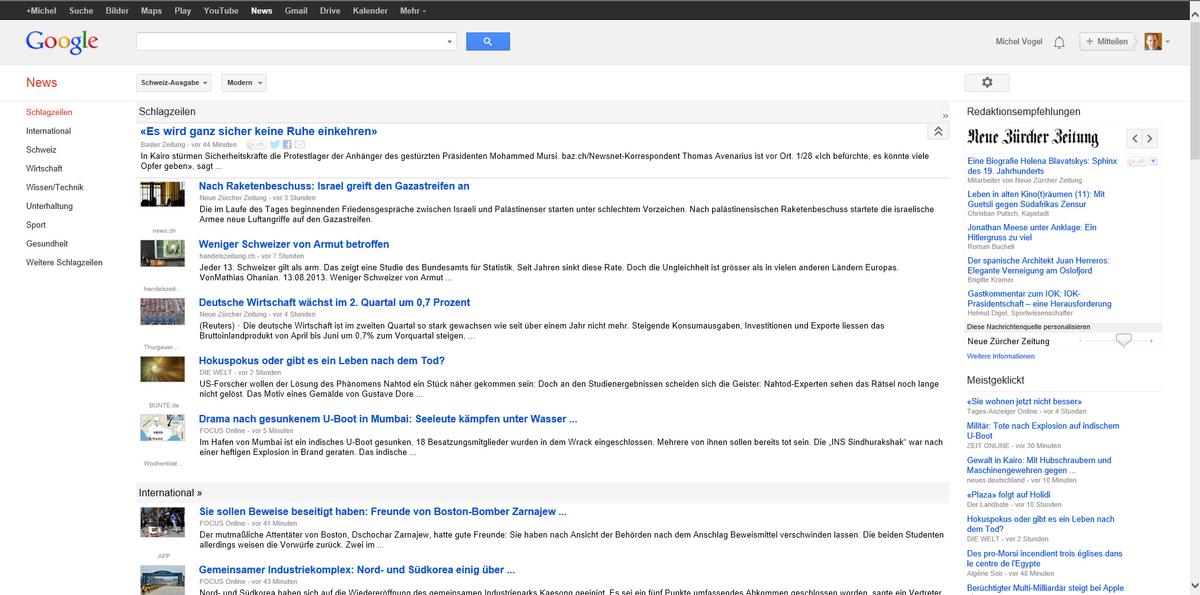The width and height of the screenshot is (1200, 595).
Task: Select Gesundheit section in sidebar
Action: click(x=47, y=243)
